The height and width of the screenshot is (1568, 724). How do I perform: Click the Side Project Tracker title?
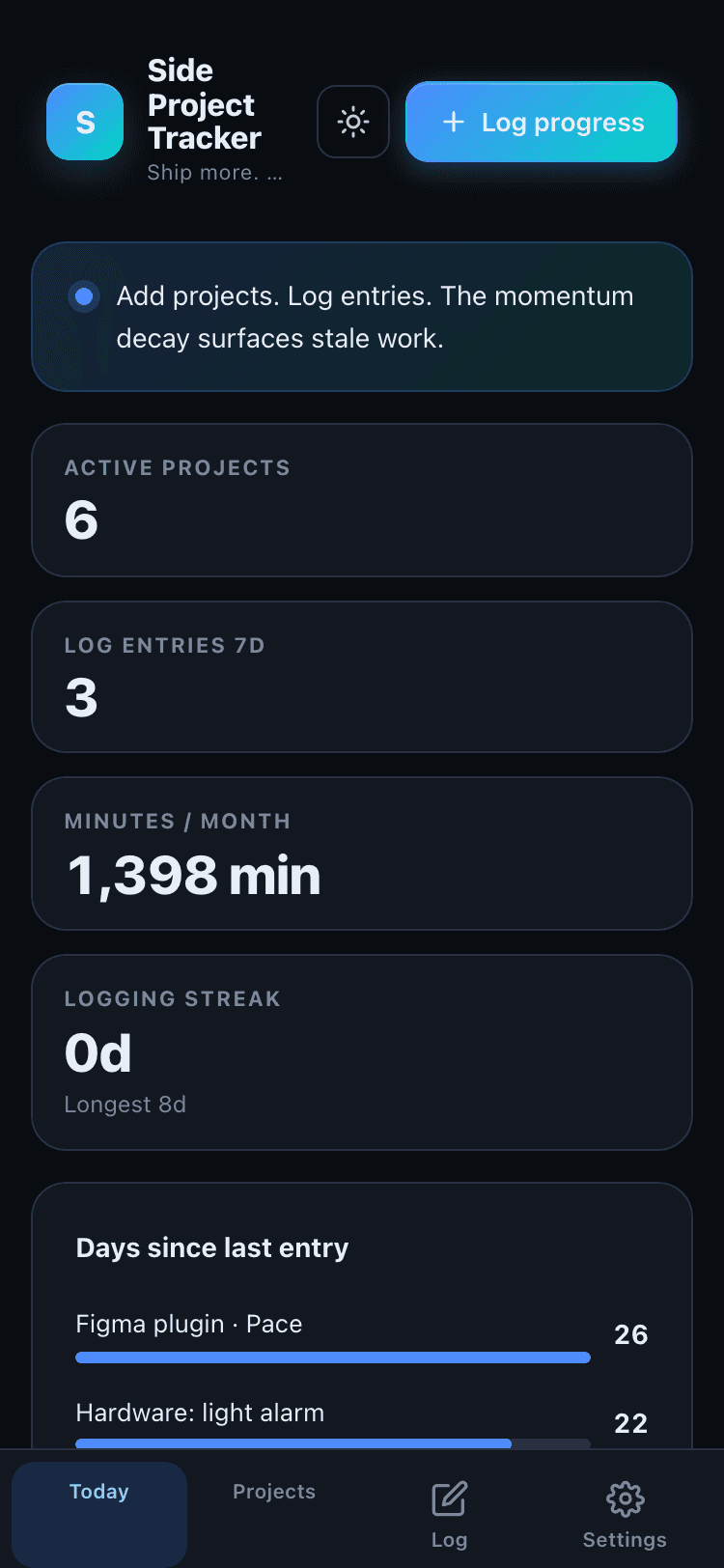point(205,104)
